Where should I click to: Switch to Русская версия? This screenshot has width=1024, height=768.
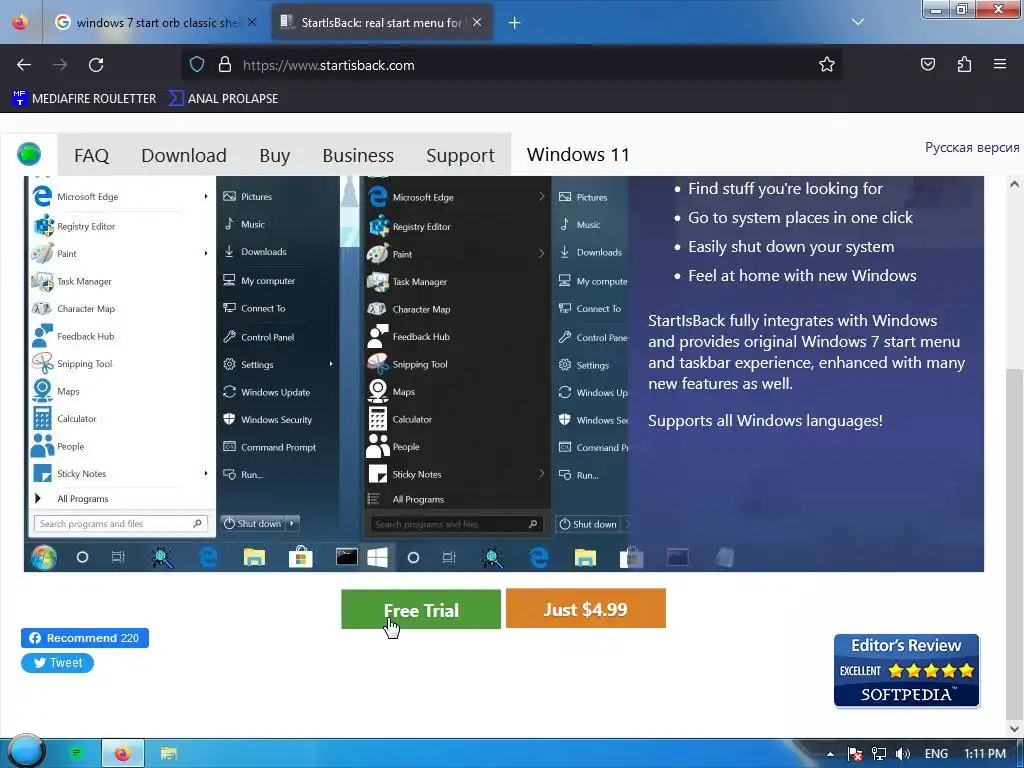[x=972, y=148]
